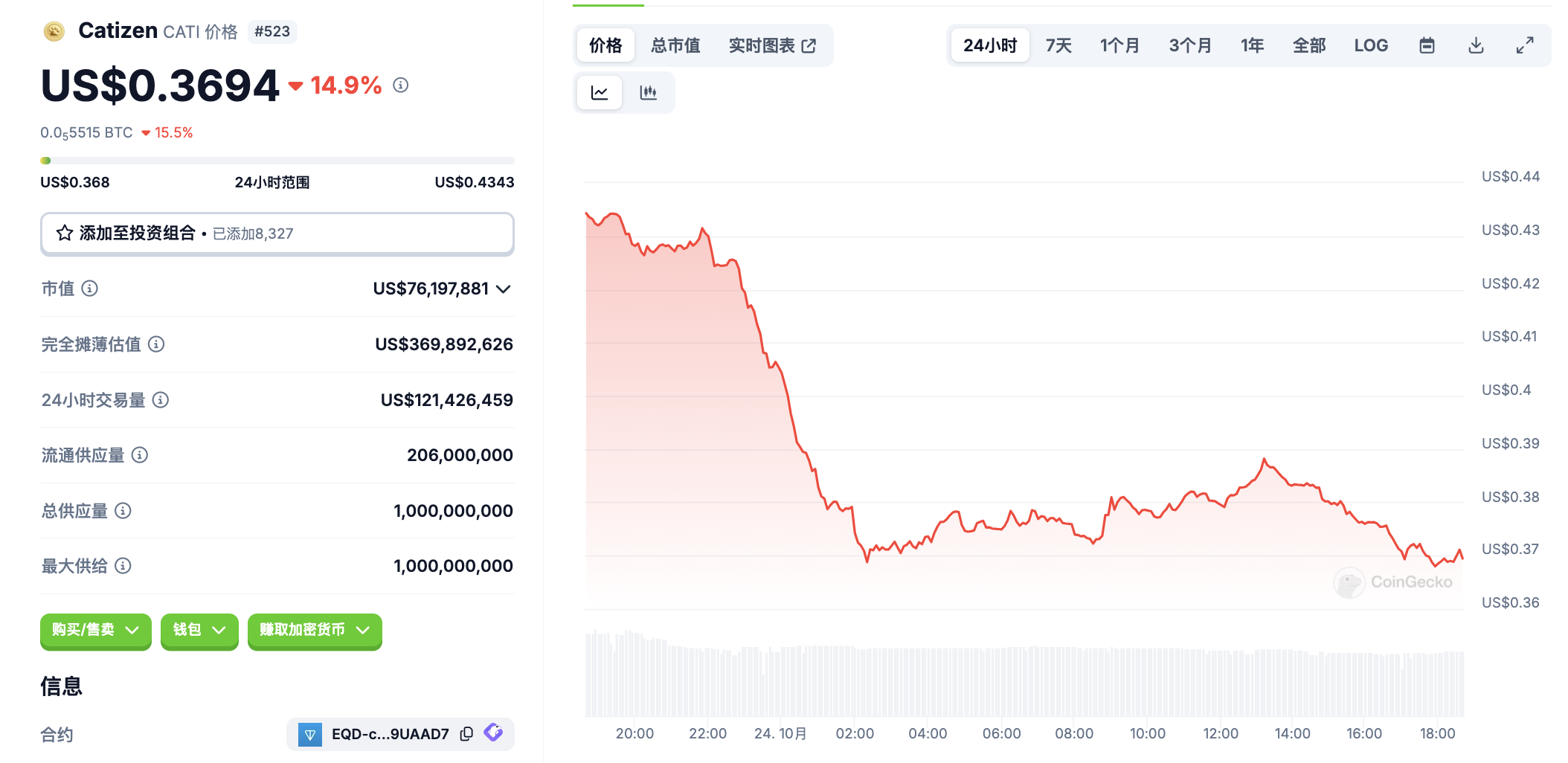Image resolution: width=1568 pixels, height=763 pixels.
Task: Click the calendar date range icon
Action: (1426, 45)
